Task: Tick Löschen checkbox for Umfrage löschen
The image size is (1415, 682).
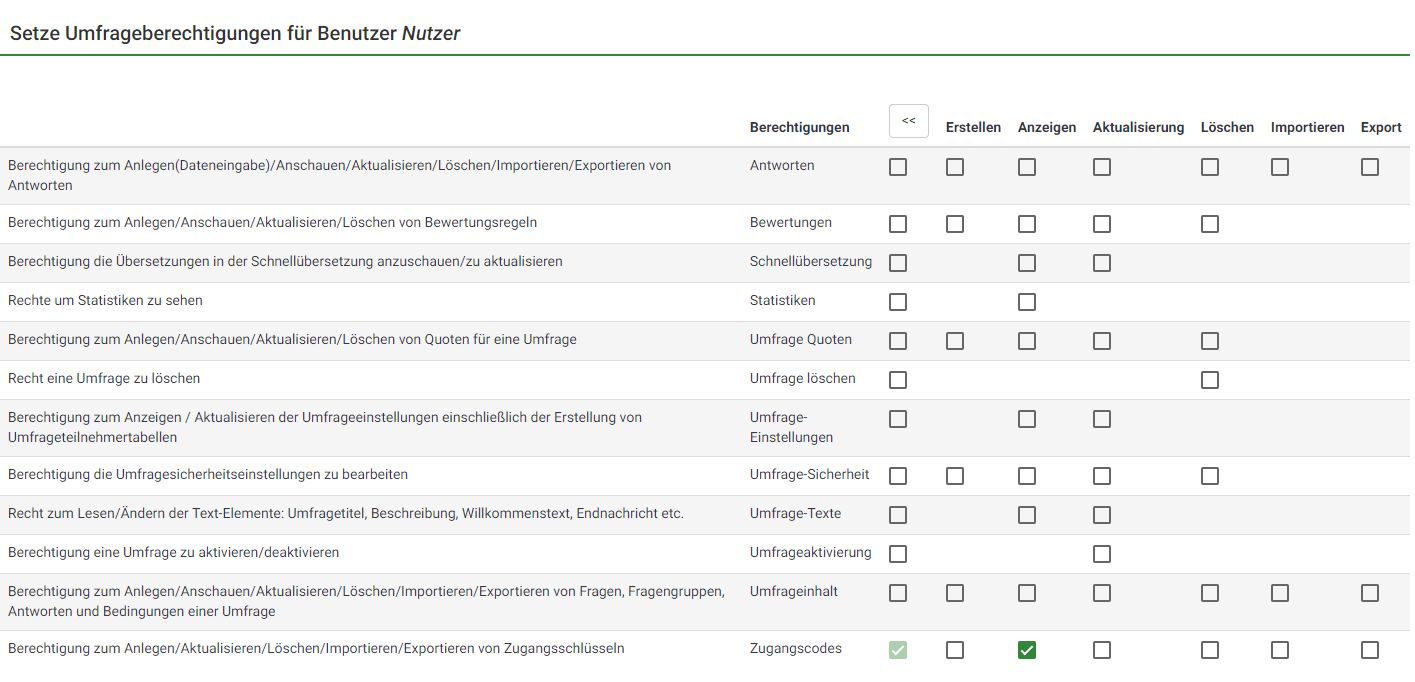Action: point(1210,380)
